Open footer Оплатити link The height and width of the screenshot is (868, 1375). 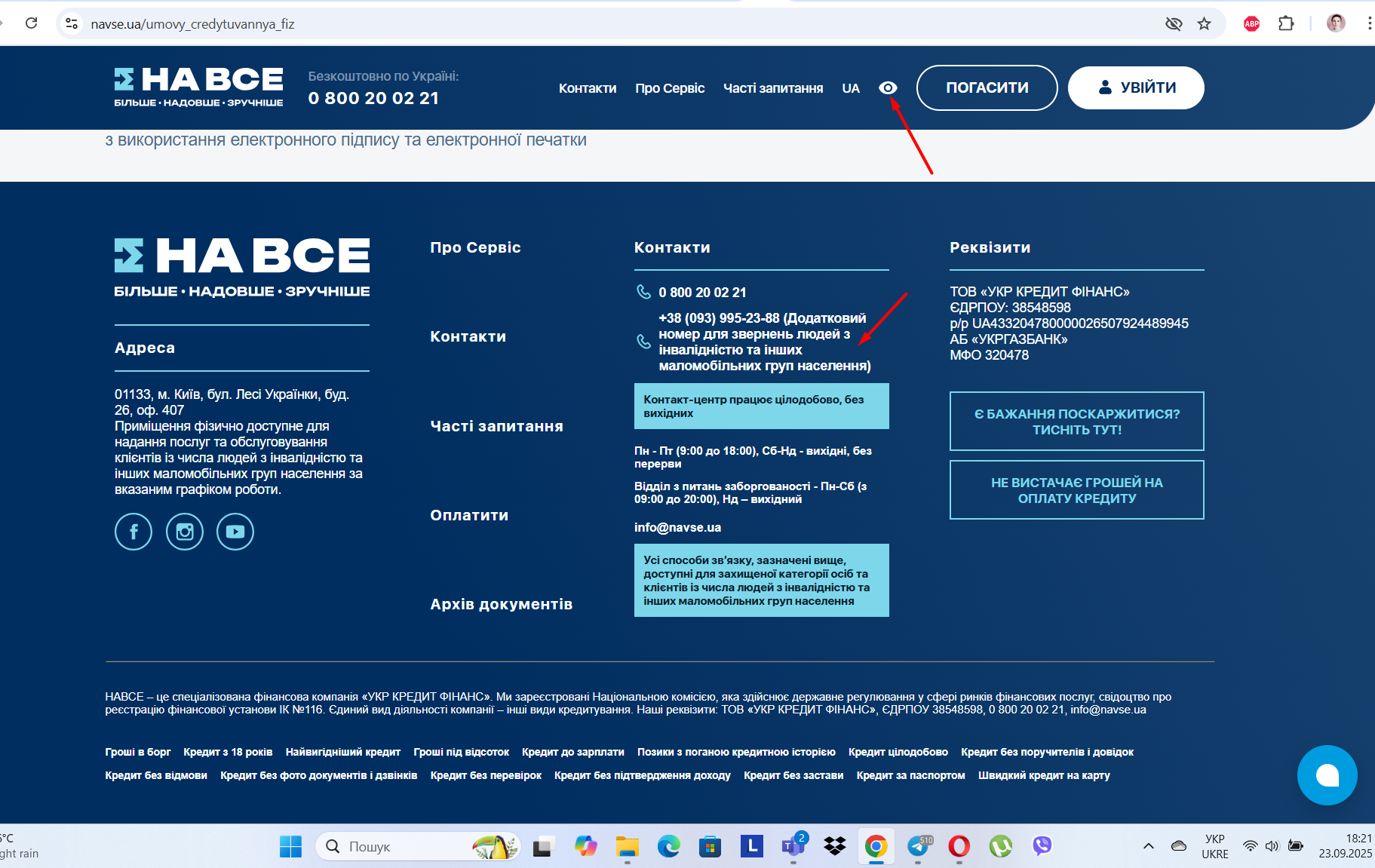469,515
